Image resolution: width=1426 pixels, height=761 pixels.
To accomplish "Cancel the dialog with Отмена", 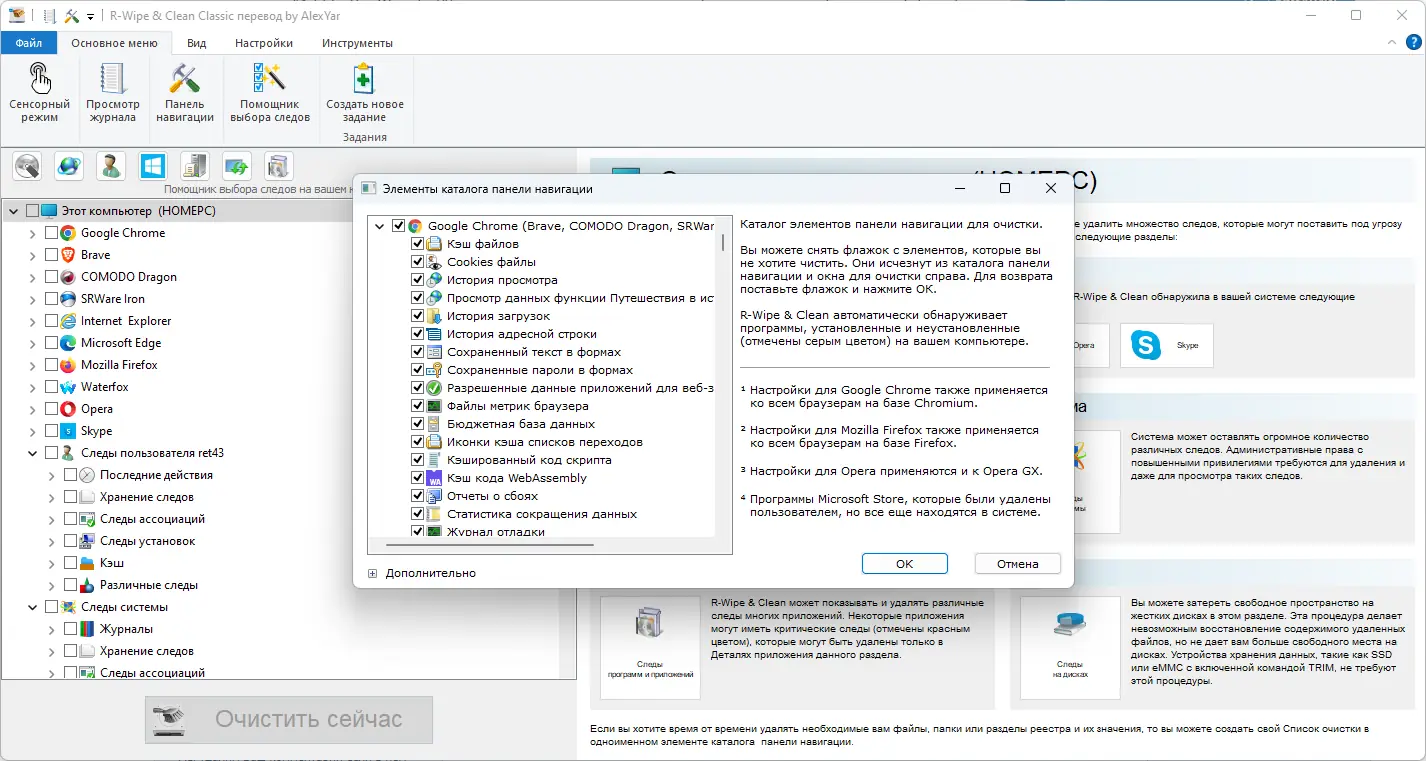I will [x=1018, y=564].
